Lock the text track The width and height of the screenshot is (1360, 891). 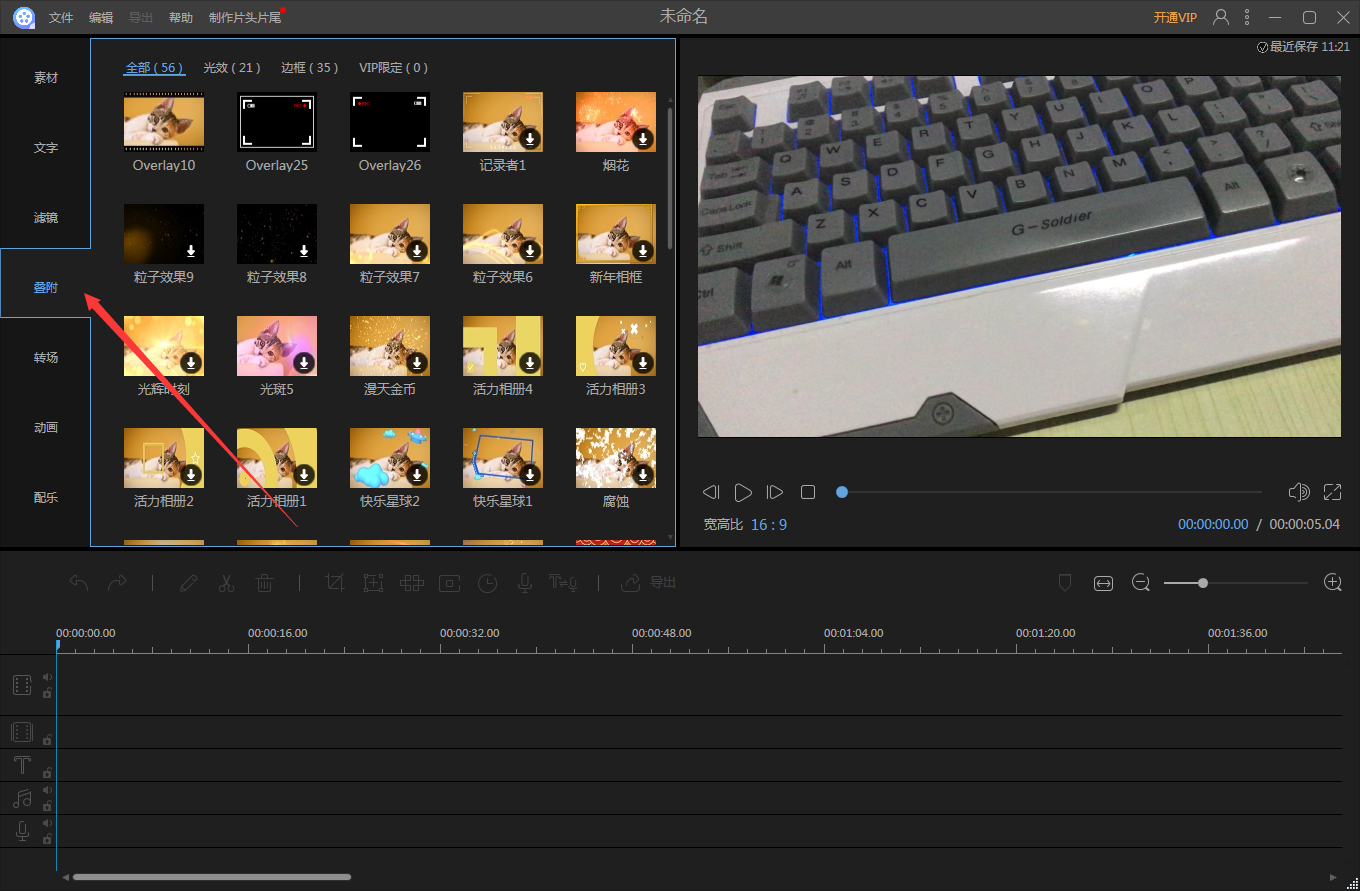(x=47, y=773)
